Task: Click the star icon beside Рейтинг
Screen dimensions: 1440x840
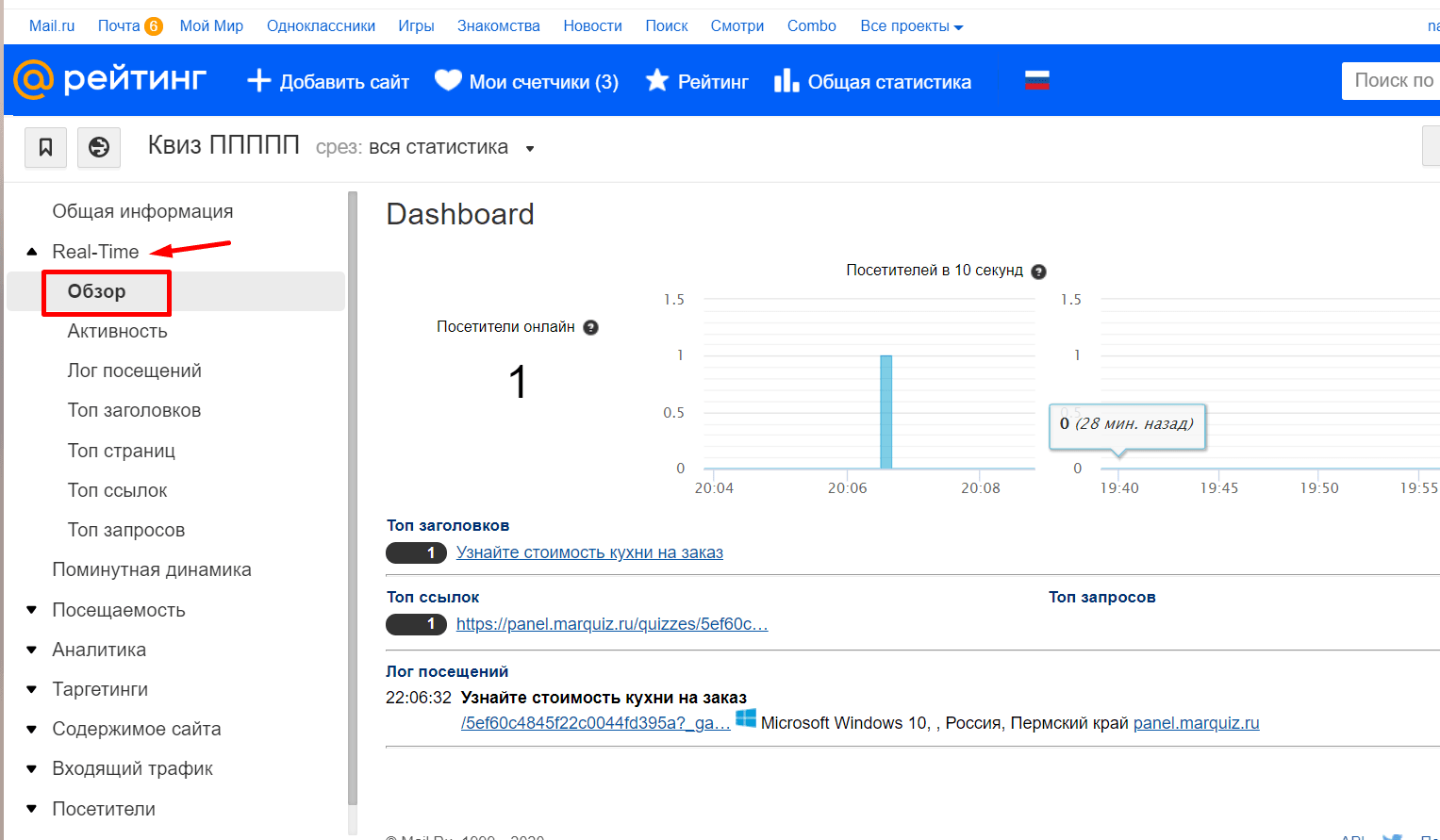Action: pyautogui.click(x=657, y=81)
